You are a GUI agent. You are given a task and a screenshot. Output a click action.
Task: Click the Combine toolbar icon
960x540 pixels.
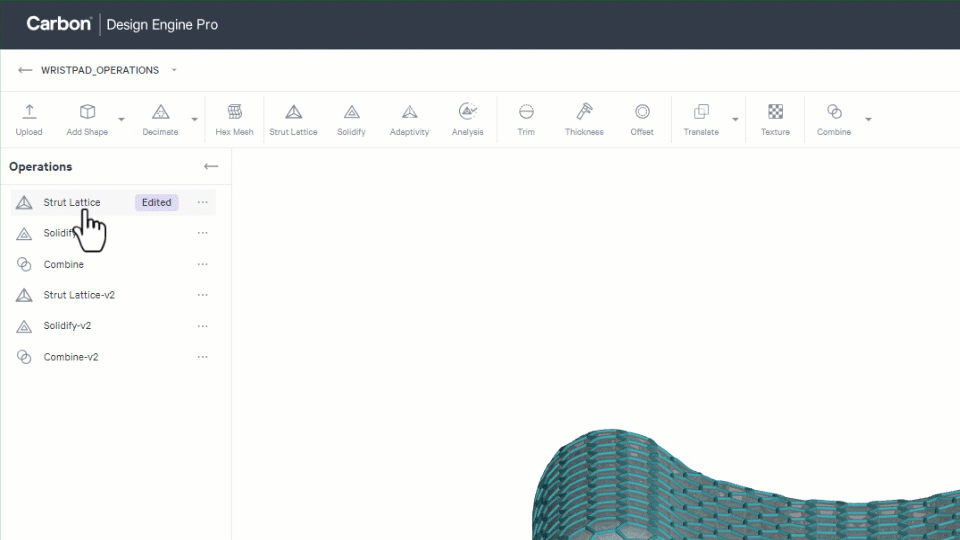click(834, 112)
